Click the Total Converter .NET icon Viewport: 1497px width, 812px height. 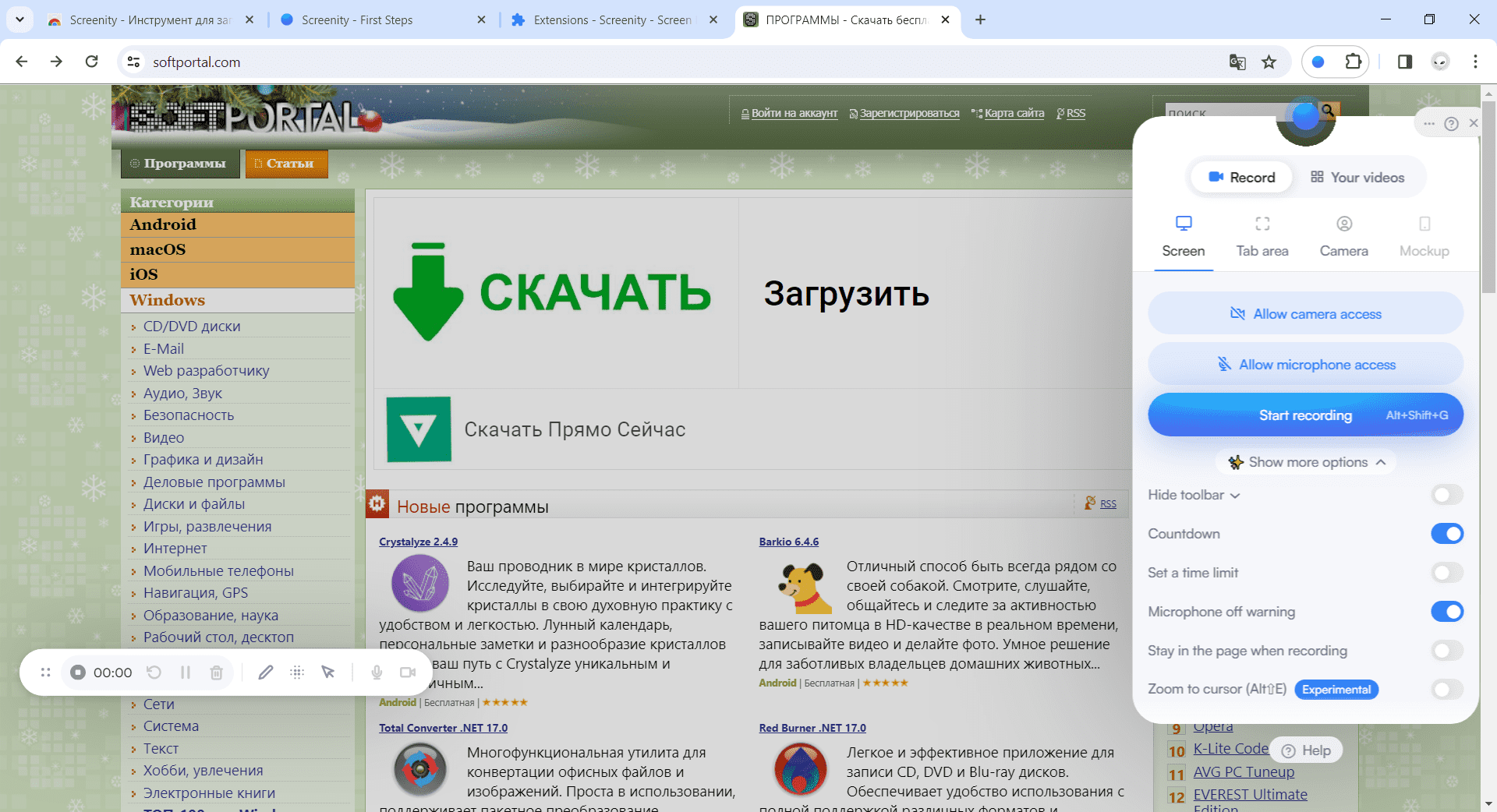click(419, 769)
